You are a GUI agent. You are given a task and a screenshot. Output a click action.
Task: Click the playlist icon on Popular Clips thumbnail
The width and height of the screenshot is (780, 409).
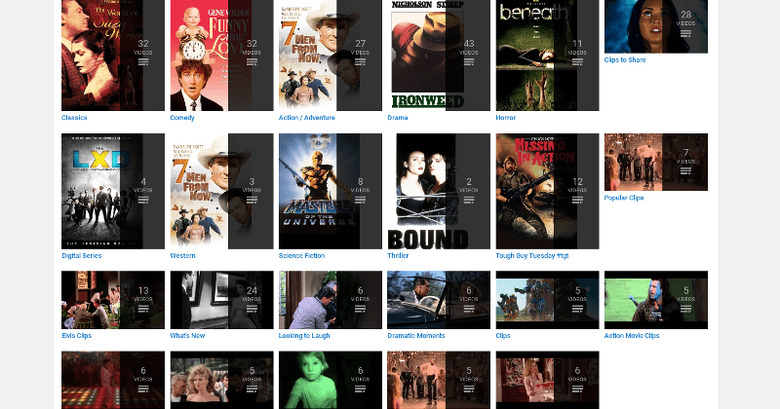tap(686, 171)
